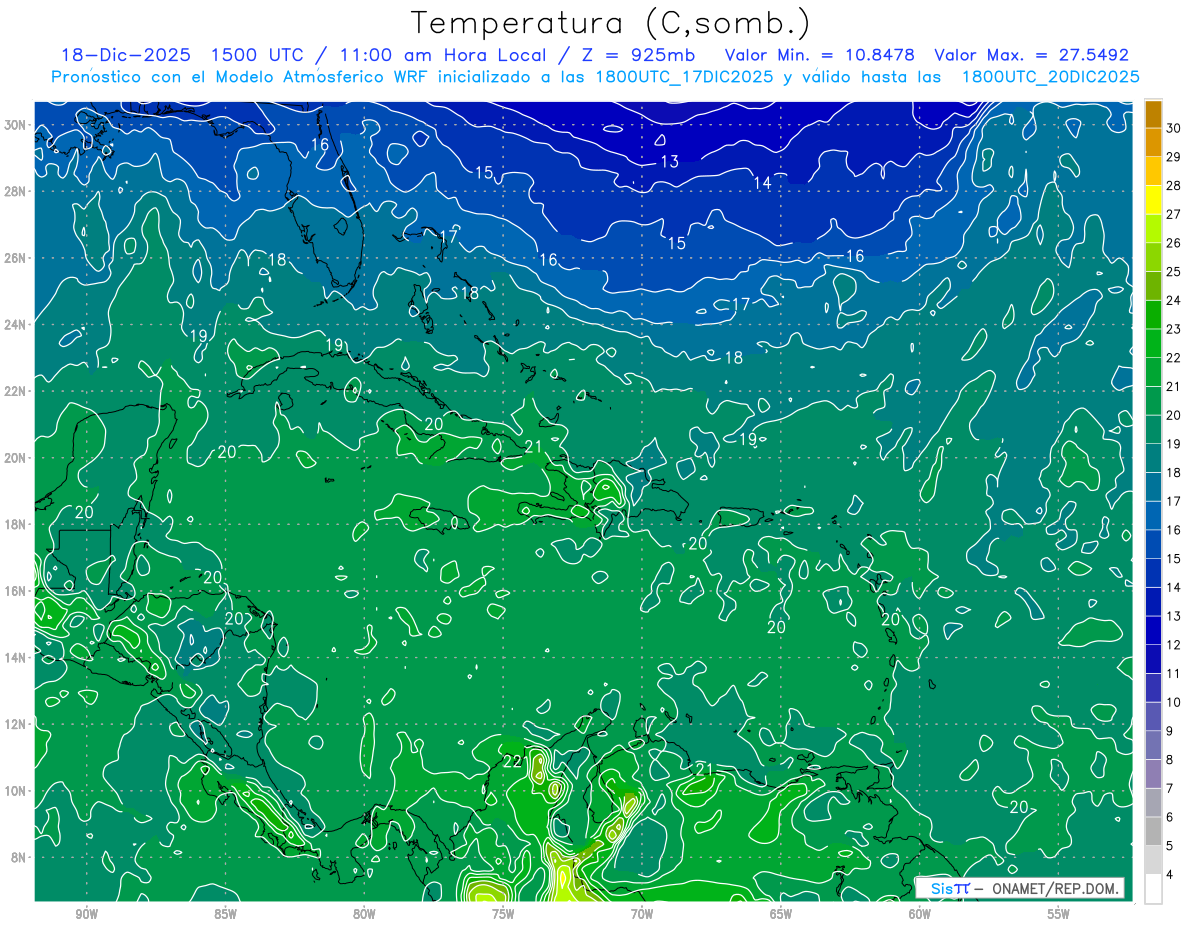Click the legend scale value 4
This screenshot has width=1200, height=927.
pyautogui.click(x=1170, y=875)
